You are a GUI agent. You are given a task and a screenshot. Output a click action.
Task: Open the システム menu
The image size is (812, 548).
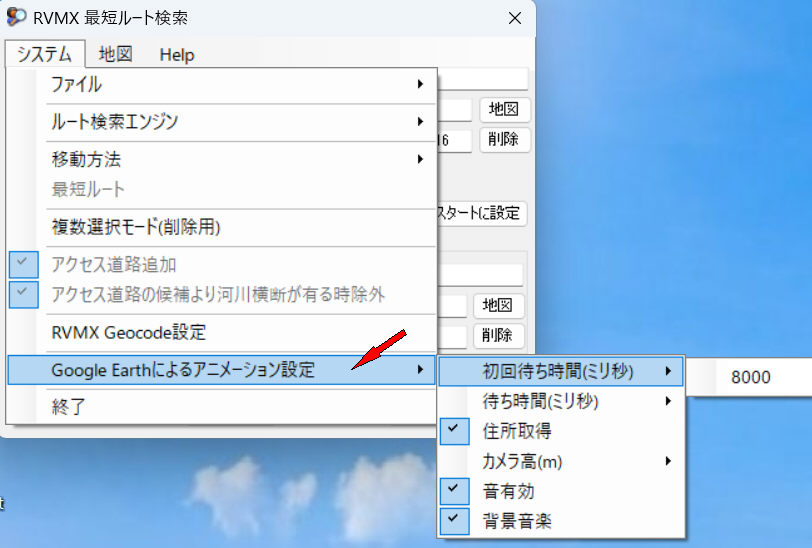click(44, 54)
